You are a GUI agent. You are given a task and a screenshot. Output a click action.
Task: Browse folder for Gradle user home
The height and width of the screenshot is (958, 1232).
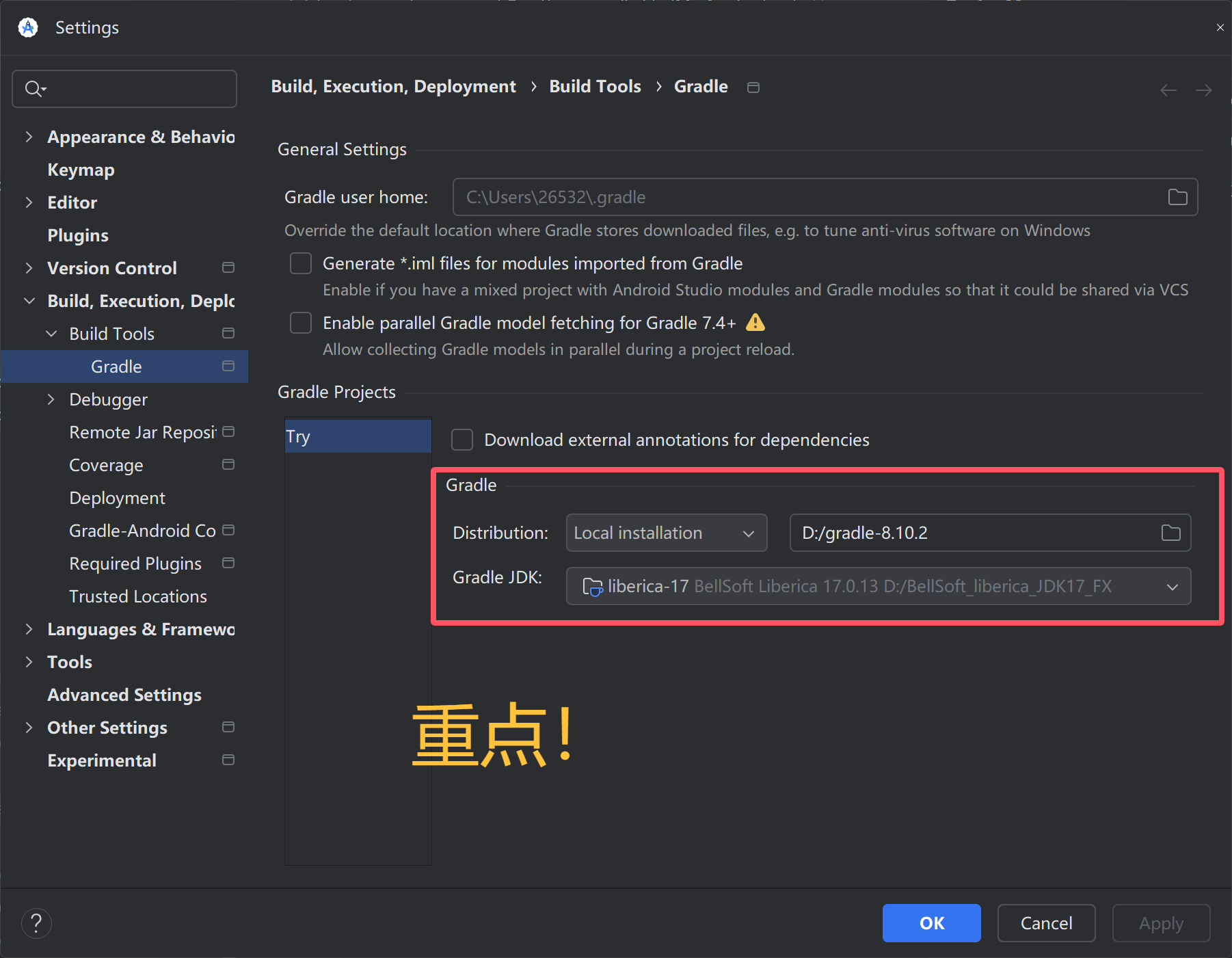1177,197
